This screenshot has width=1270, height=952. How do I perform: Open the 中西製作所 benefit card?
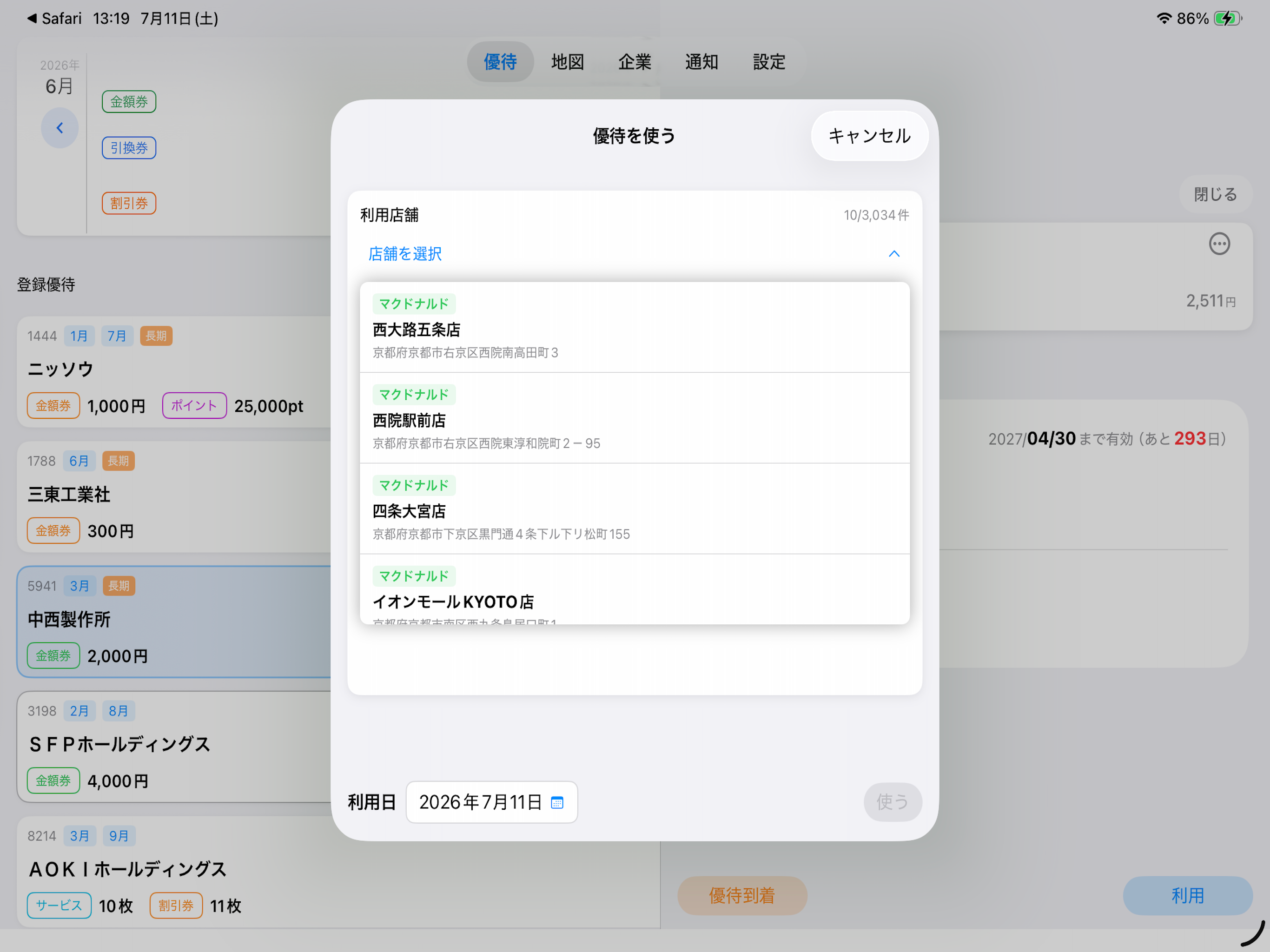pos(174,622)
